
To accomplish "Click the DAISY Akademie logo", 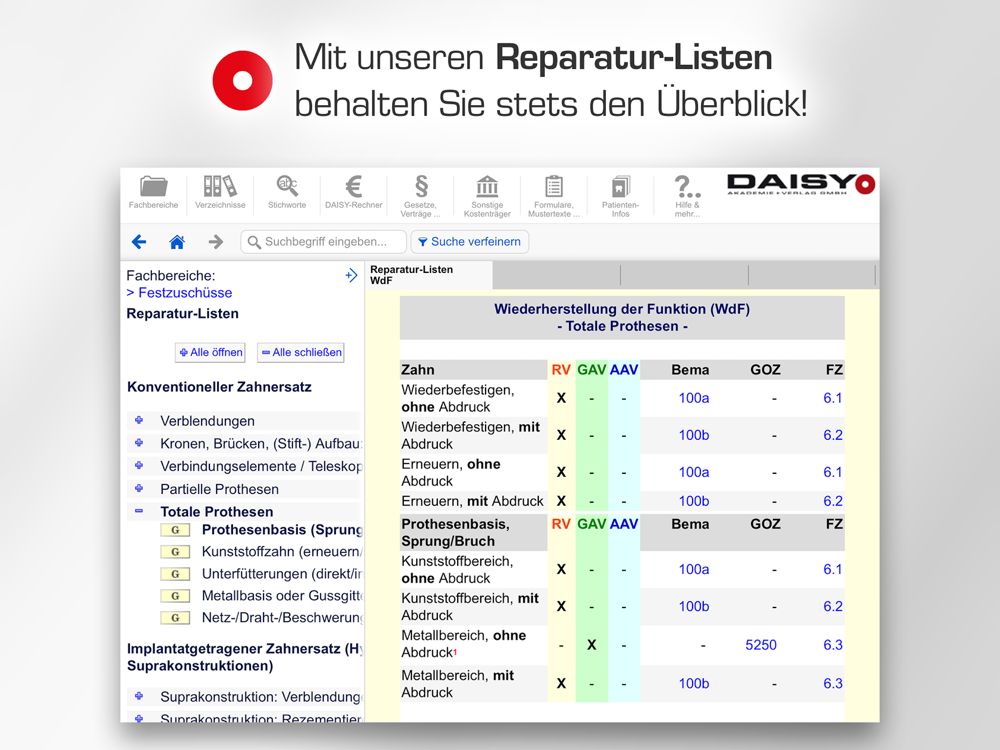I will (x=801, y=184).
